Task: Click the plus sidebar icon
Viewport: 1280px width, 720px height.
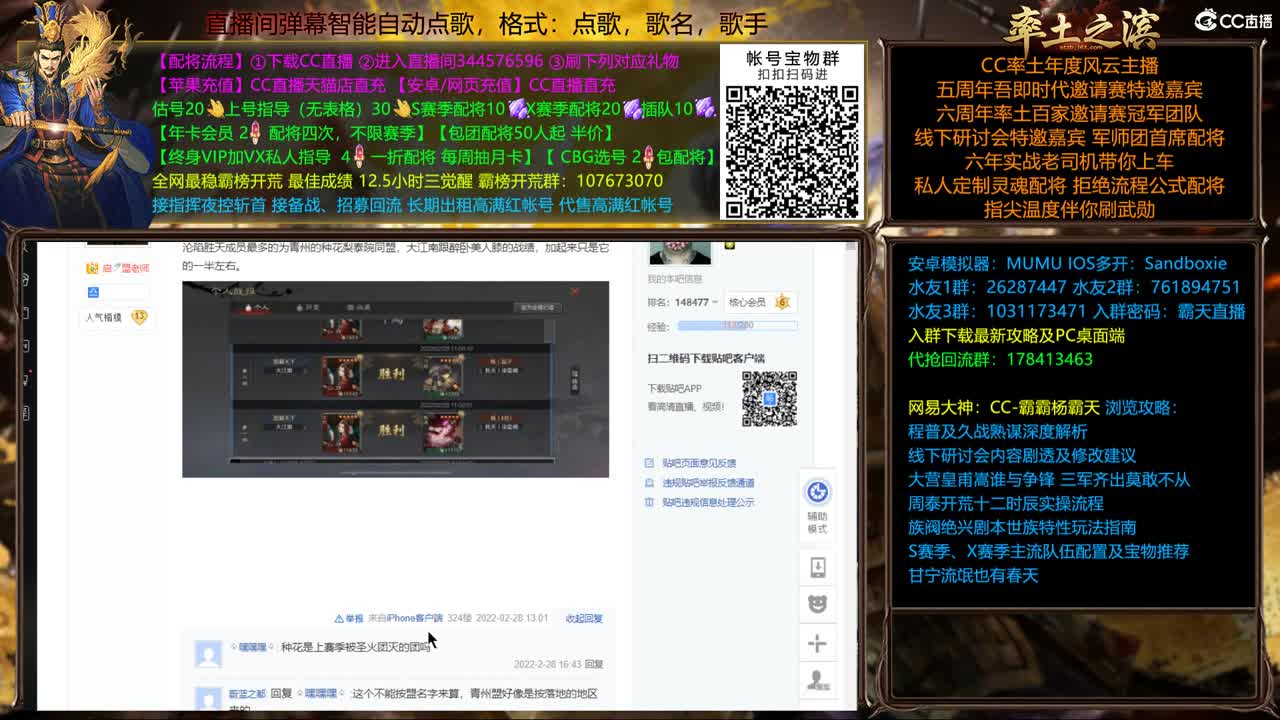Action: (x=817, y=643)
